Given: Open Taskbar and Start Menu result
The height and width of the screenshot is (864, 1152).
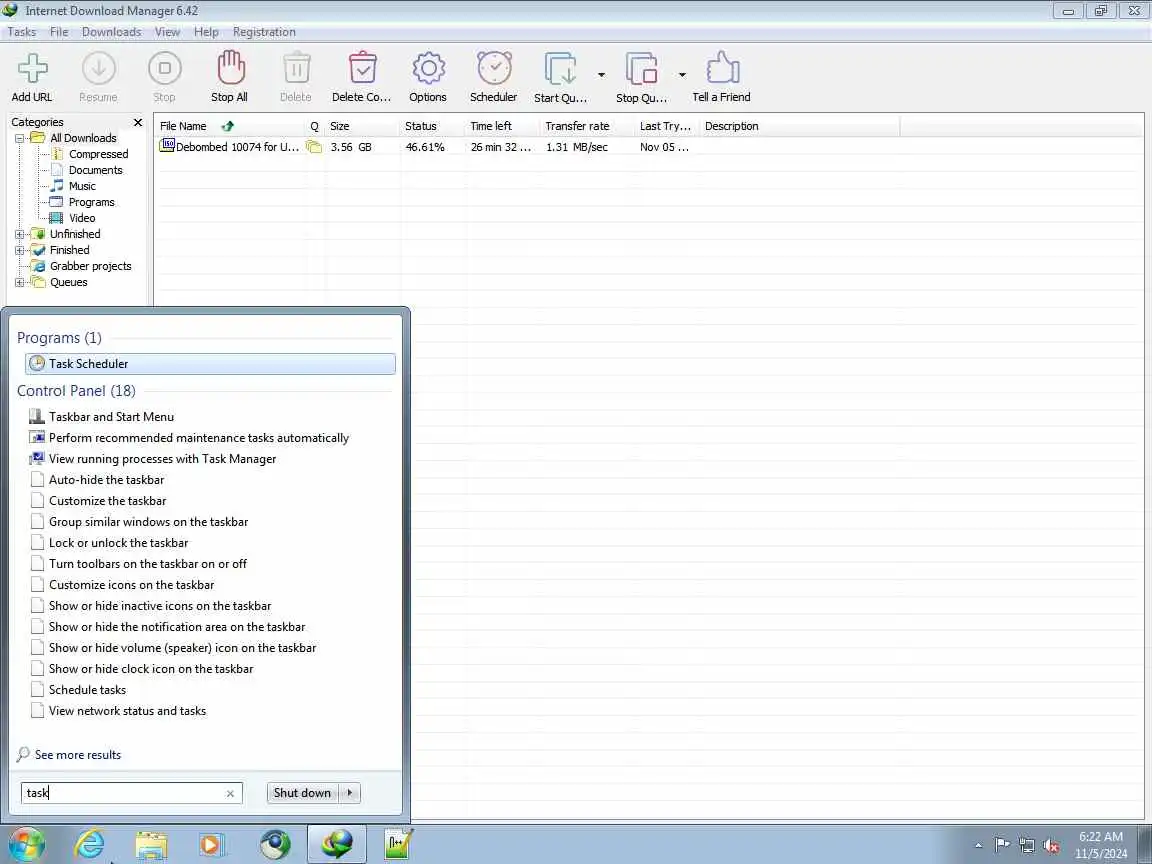Looking at the screenshot, I should [x=112, y=417].
